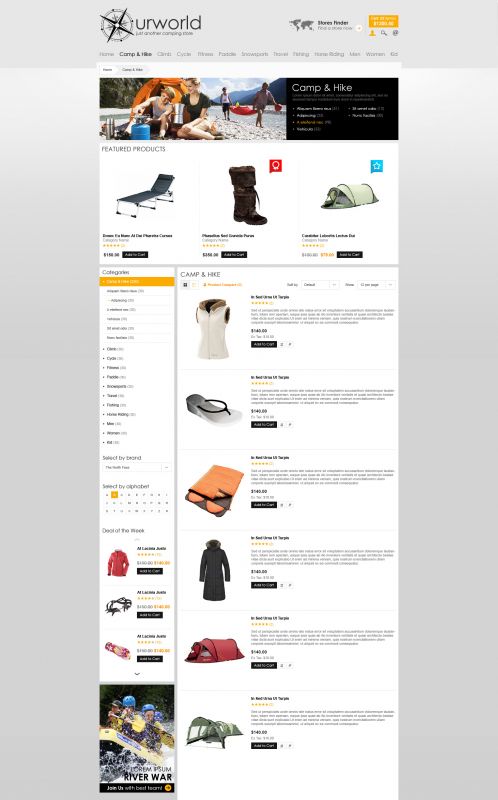Click the magnifier search icon in header
The width and height of the screenshot is (498, 800).
pos(384,33)
